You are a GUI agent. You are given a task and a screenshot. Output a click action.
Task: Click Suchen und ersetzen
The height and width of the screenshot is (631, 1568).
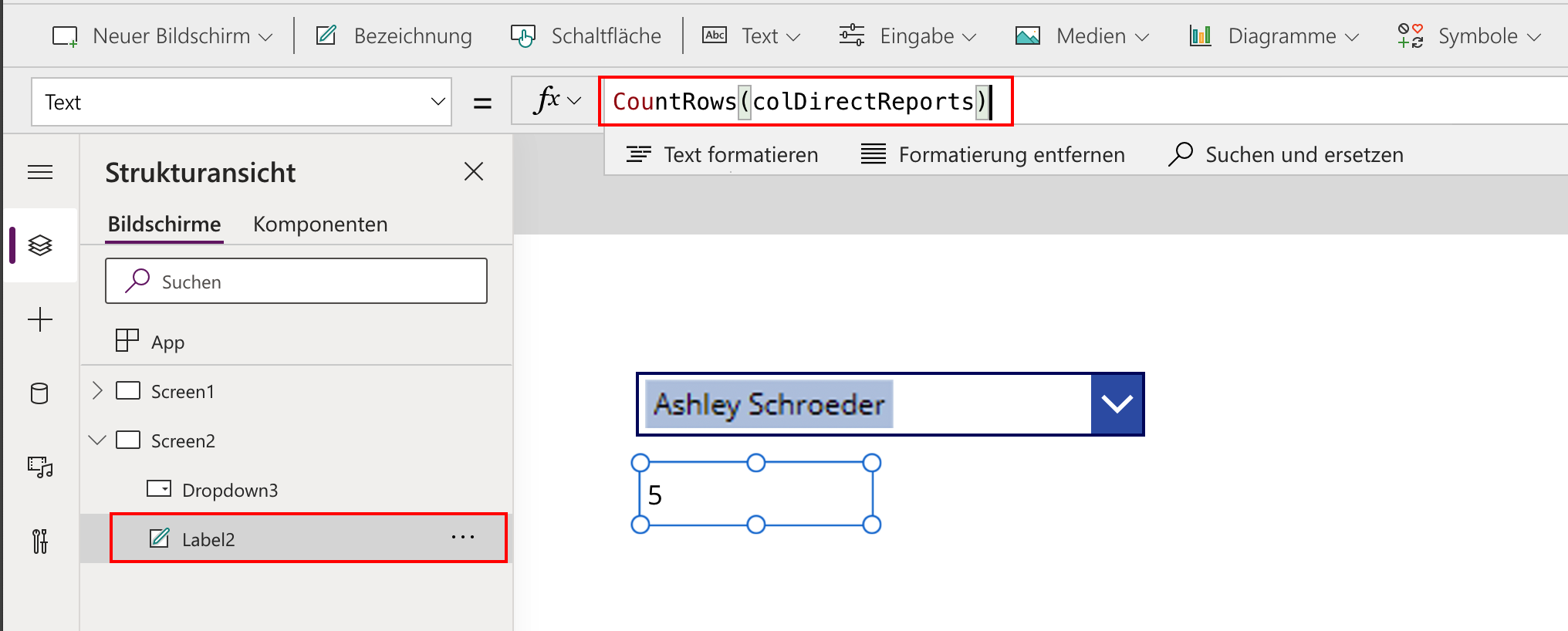click(1286, 155)
